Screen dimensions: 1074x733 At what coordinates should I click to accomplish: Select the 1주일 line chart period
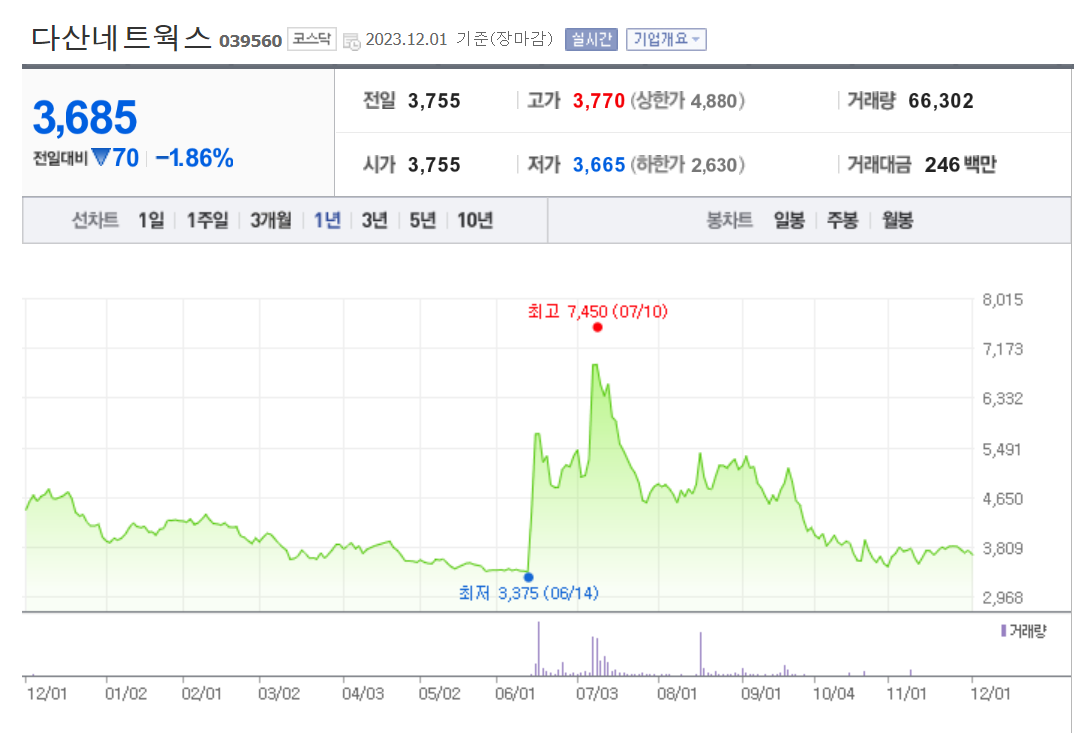[x=208, y=221]
